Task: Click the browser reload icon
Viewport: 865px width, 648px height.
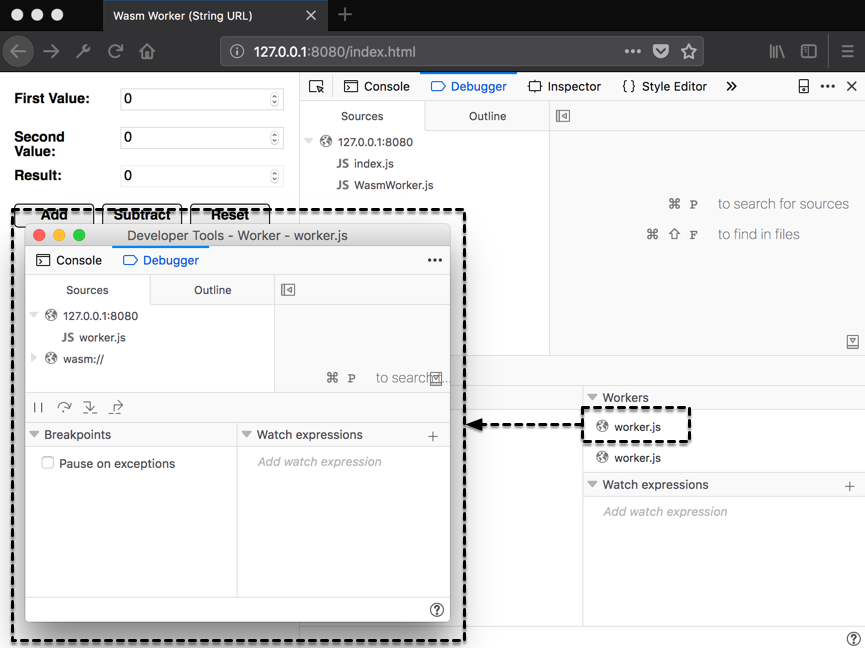Action: (x=116, y=52)
